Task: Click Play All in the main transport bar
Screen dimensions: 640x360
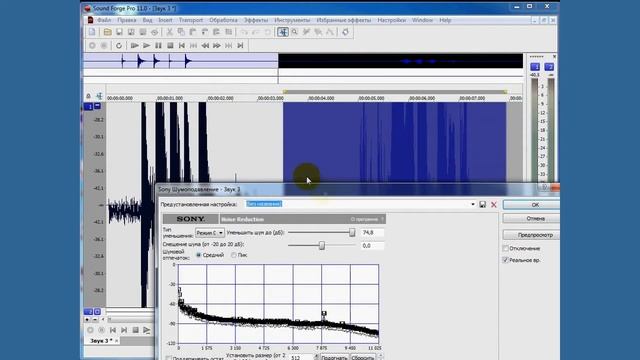Action: point(134,46)
